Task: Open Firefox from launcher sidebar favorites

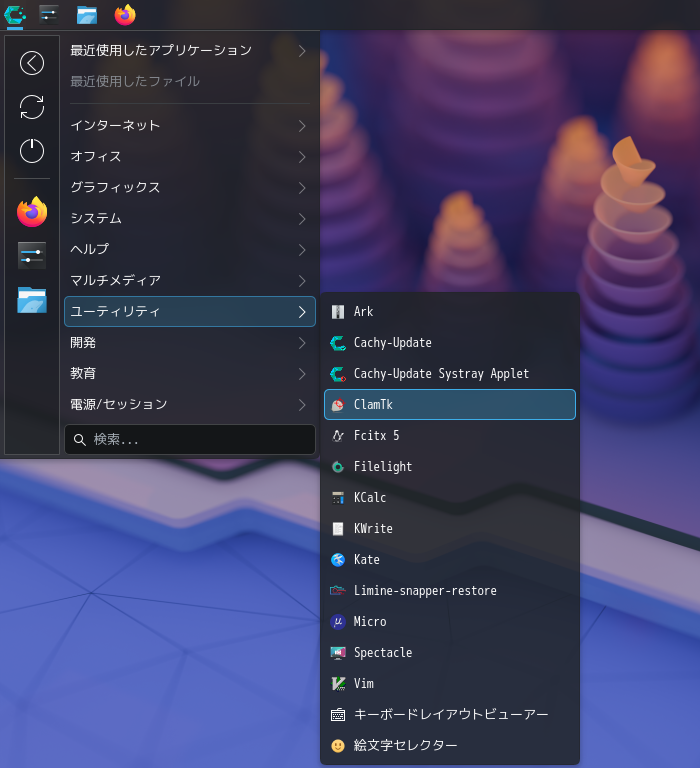Action: 32,212
